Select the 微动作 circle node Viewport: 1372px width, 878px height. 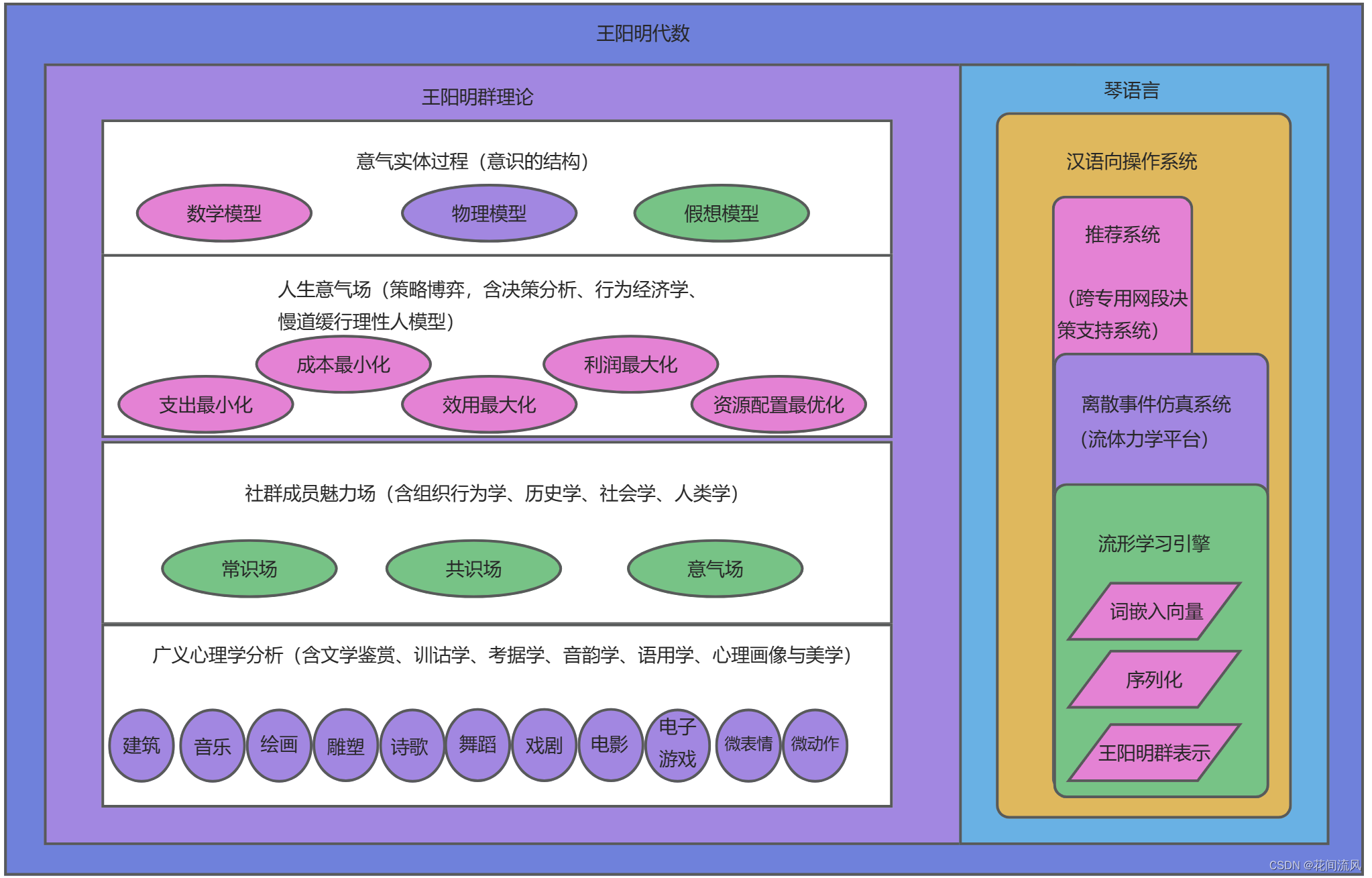pos(815,745)
